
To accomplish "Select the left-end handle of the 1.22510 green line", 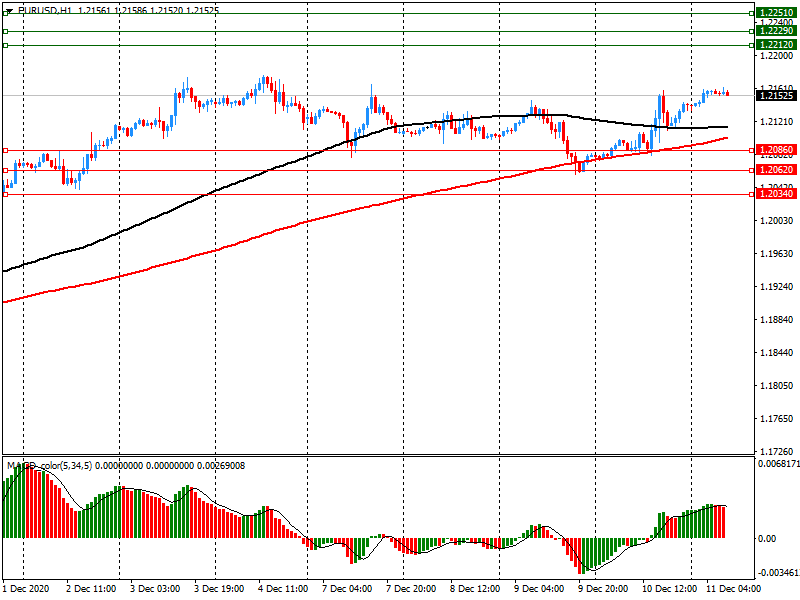I will [6, 14].
